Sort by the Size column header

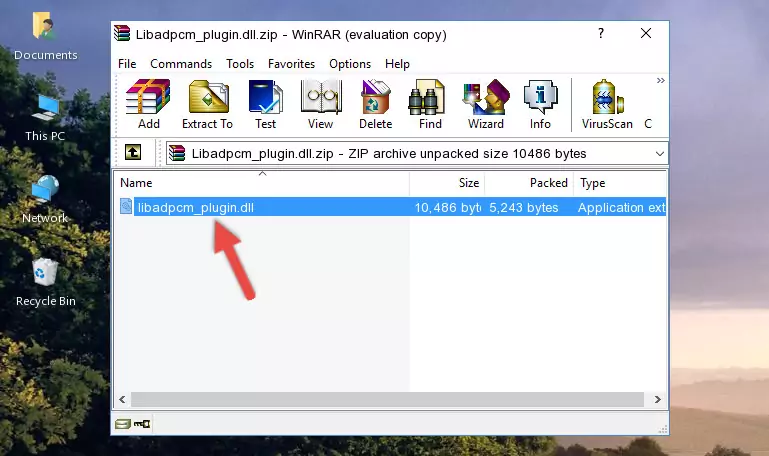[447, 183]
